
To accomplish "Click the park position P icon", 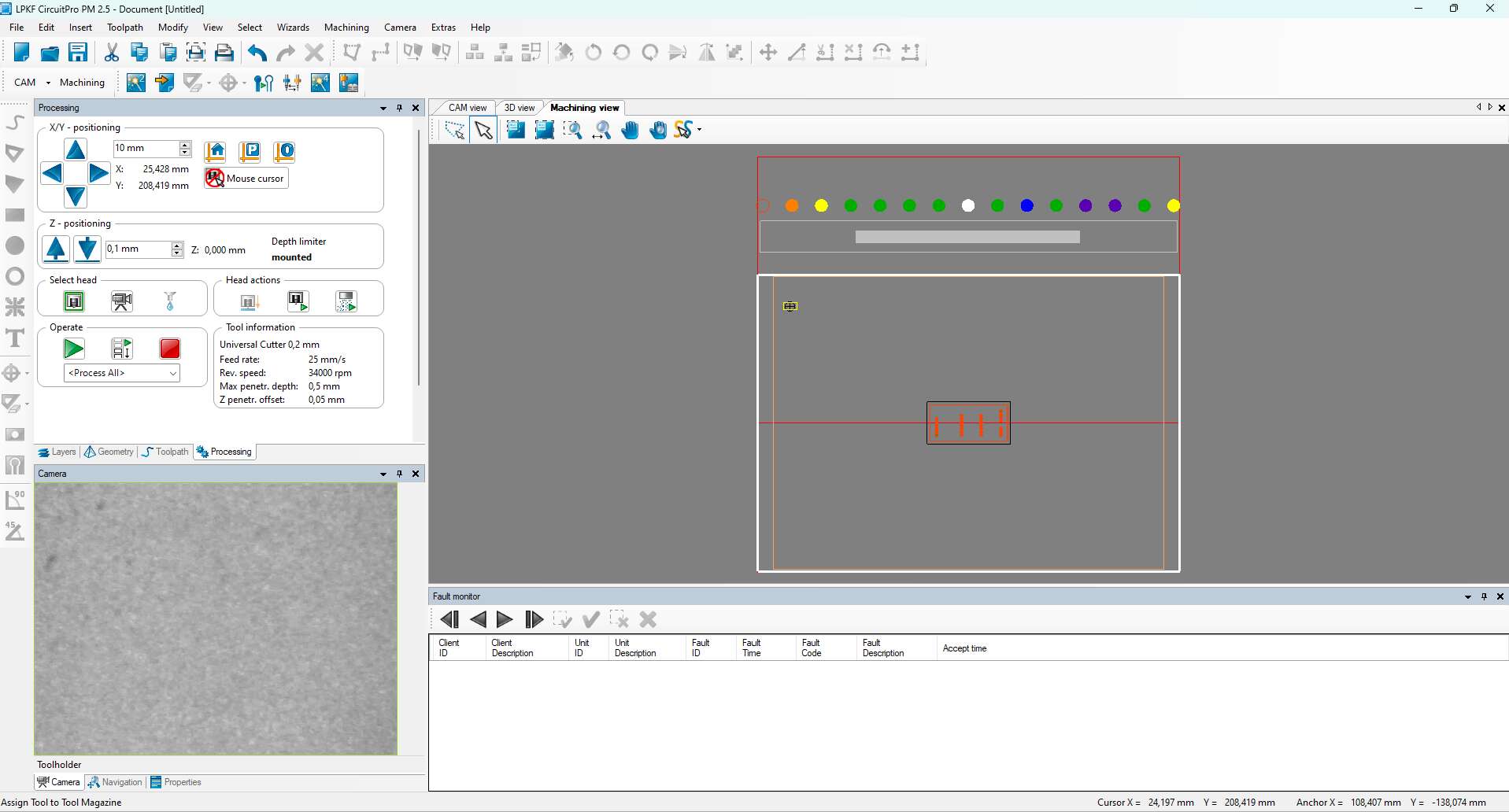I will 250,151.
